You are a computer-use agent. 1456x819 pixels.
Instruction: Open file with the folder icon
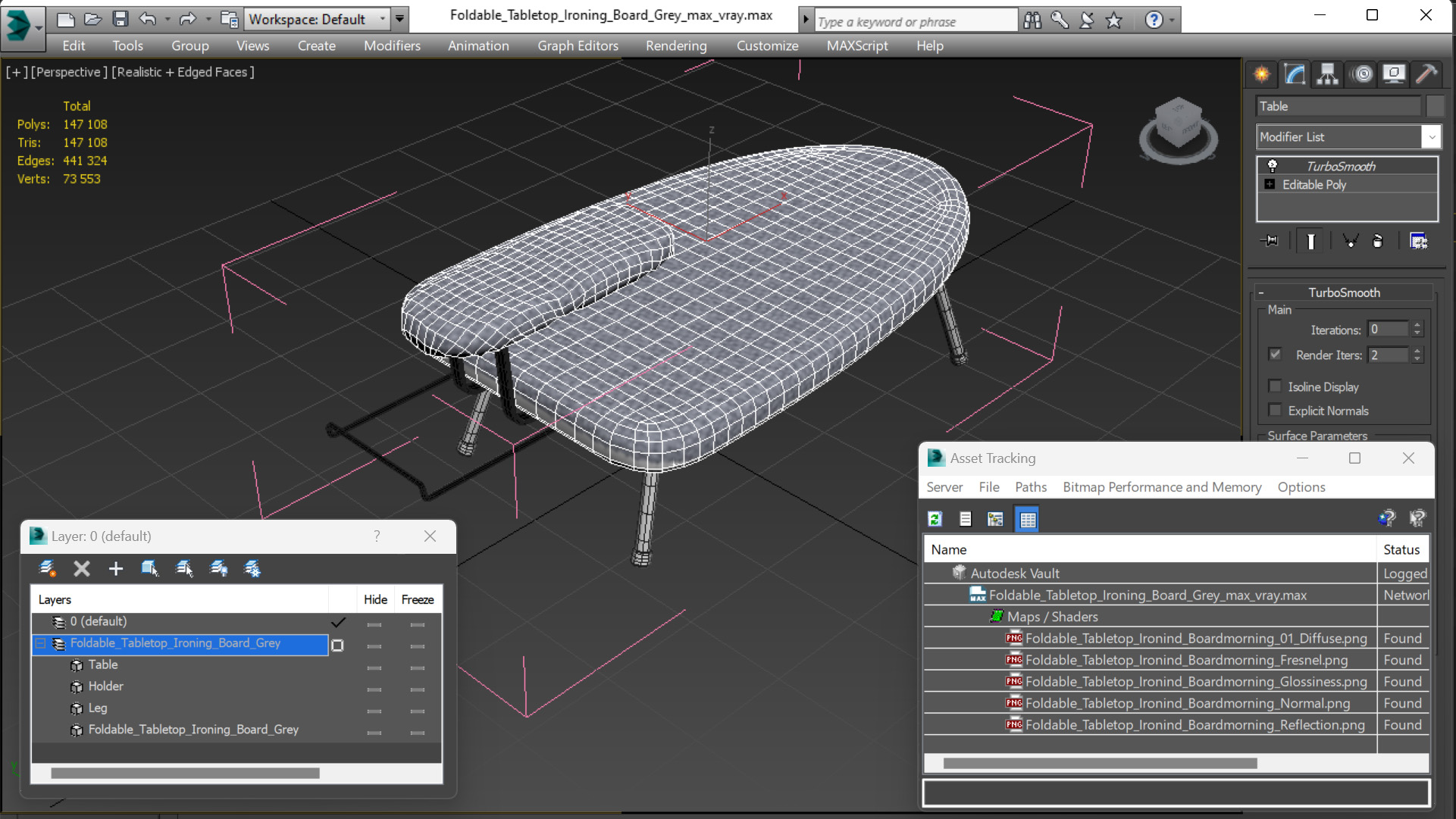tap(92, 19)
